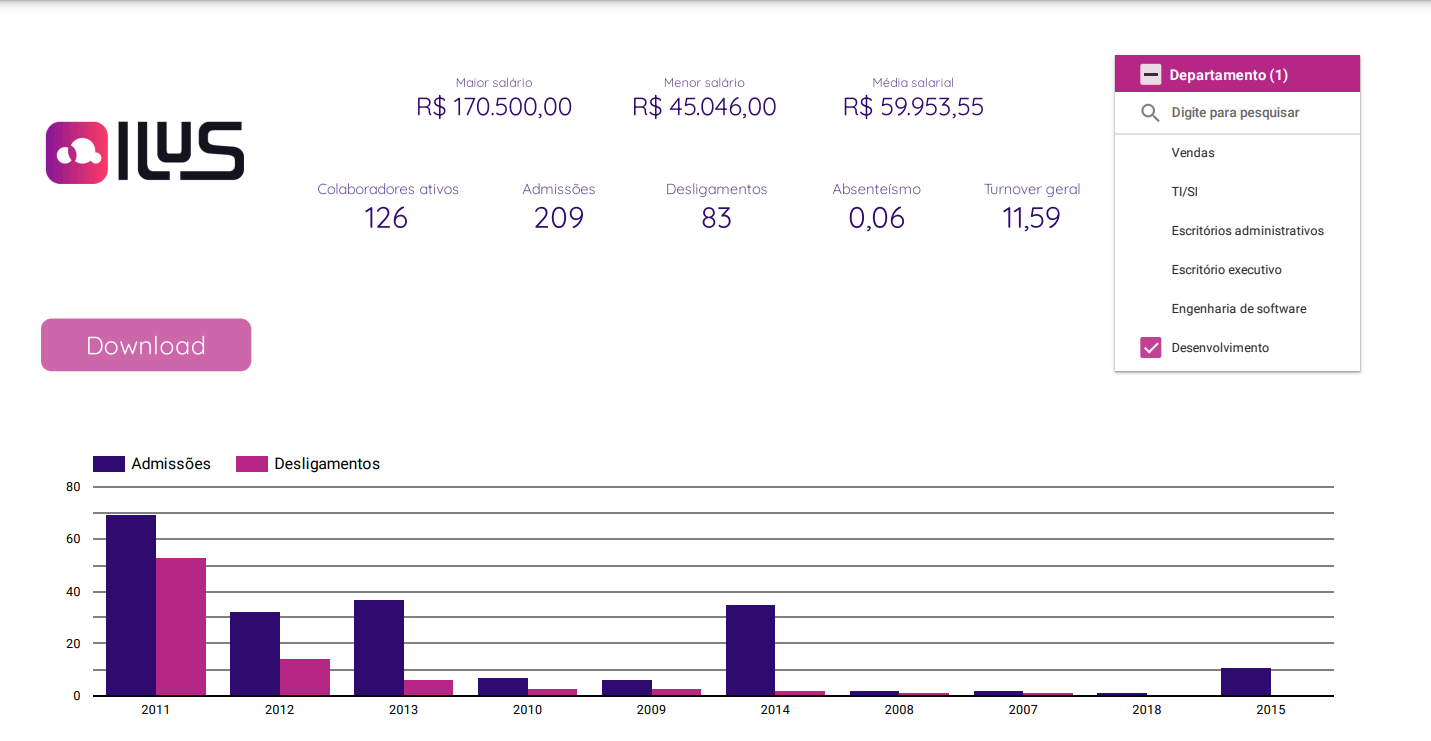Click the Maior salário value R$ 170.500,00
Screen dimensions: 1431x741
click(494, 107)
